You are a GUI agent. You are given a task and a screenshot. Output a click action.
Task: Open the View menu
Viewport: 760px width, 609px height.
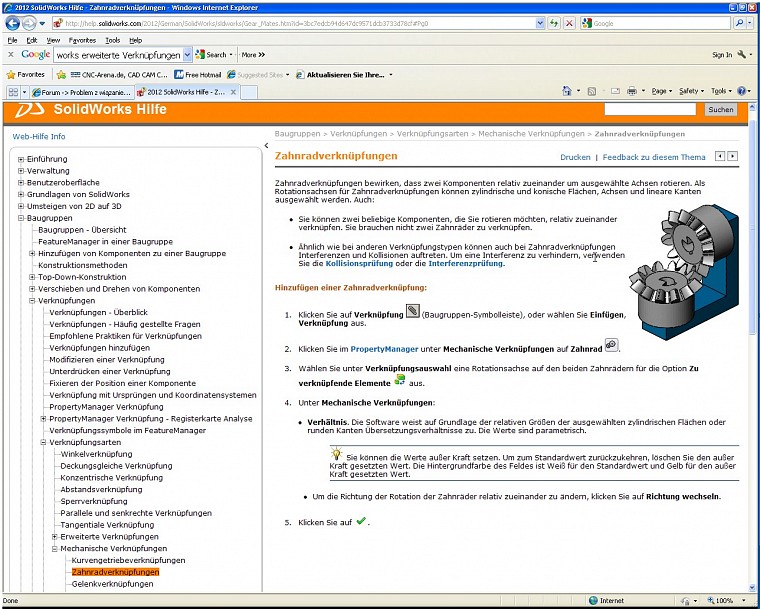53,40
